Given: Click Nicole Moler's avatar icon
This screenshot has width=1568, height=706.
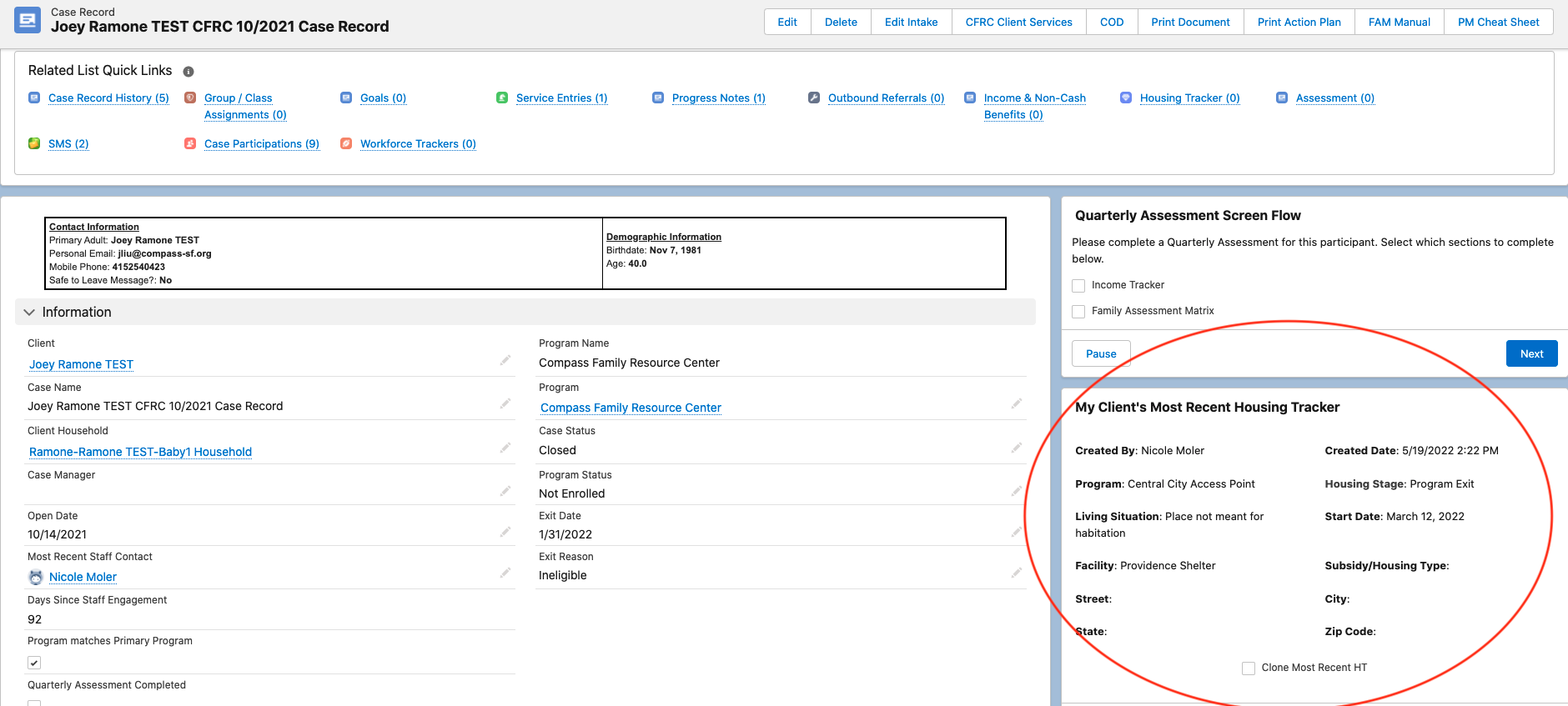Looking at the screenshot, I should pos(36,577).
